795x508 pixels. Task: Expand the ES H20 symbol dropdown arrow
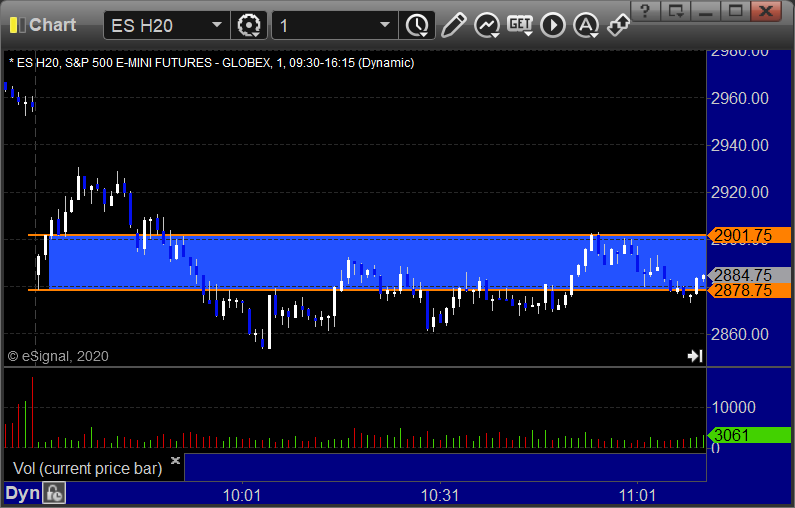[x=216, y=25]
